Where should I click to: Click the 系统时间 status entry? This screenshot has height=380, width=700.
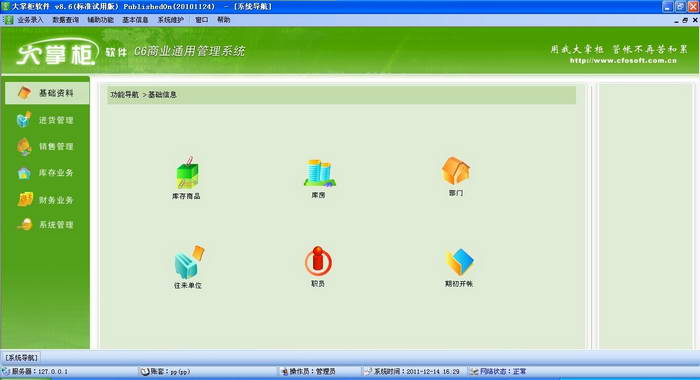click(412, 372)
